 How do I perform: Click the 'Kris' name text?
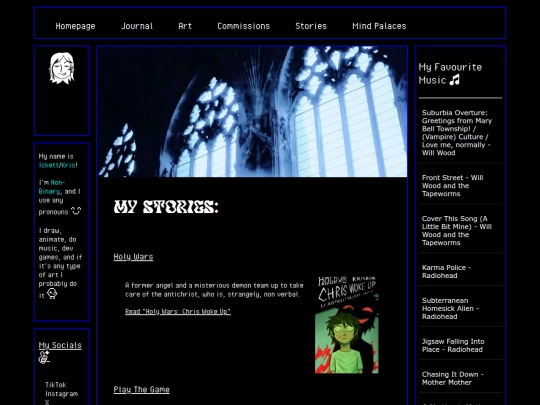pyautogui.click(x=68, y=165)
